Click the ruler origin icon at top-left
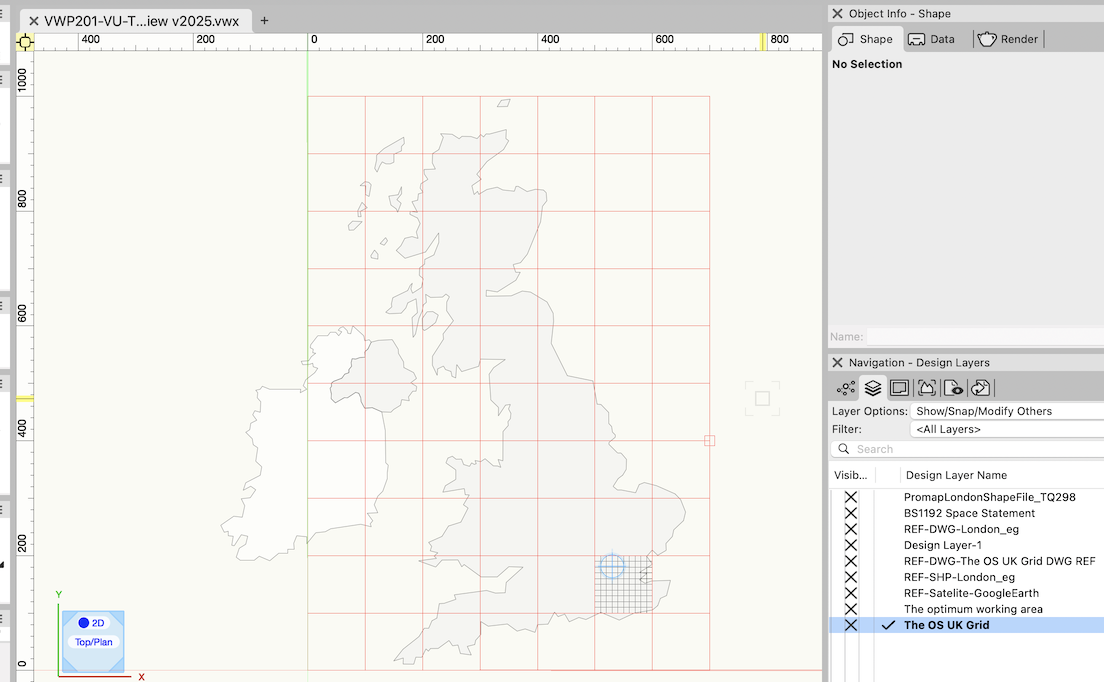Image resolution: width=1104 pixels, height=682 pixels. coord(24,41)
